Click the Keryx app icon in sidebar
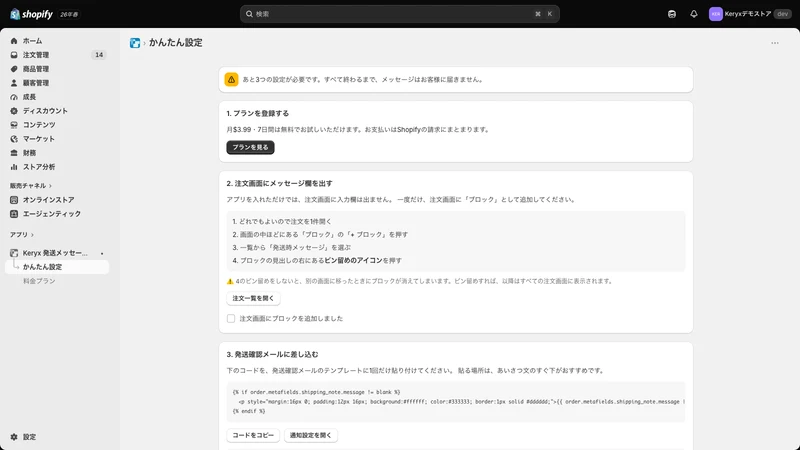This screenshot has width=800, height=450. (14, 253)
